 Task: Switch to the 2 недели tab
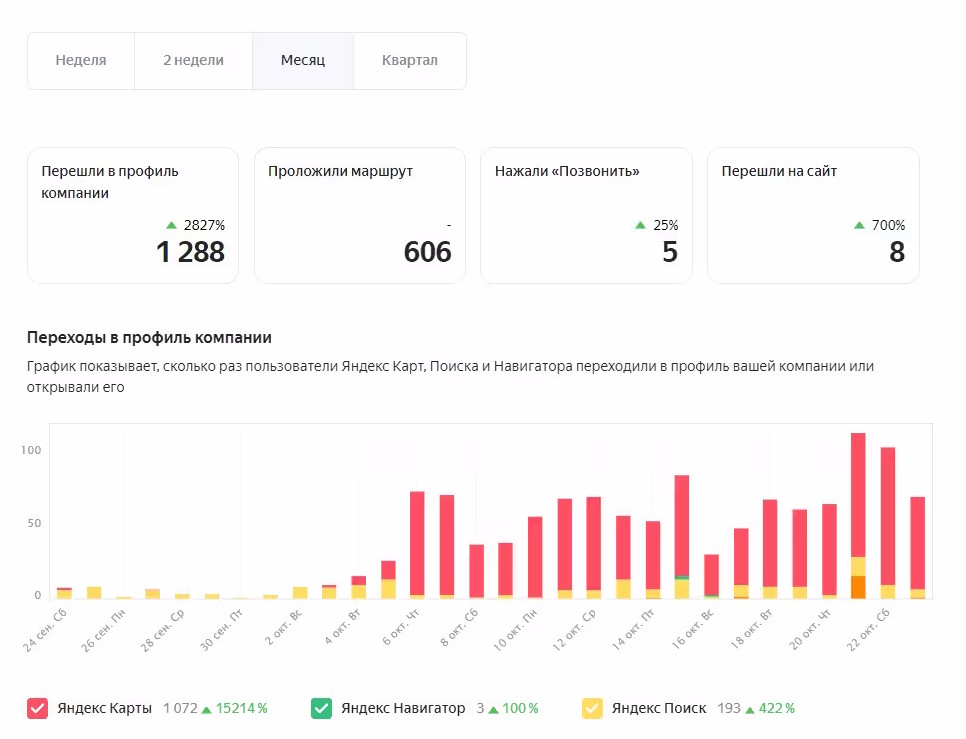pos(193,60)
